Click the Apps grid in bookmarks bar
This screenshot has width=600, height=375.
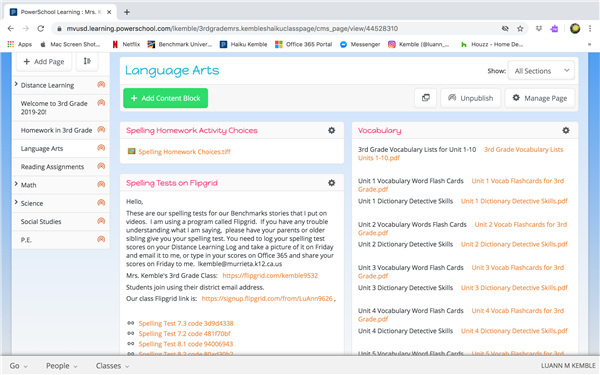point(20,44)
